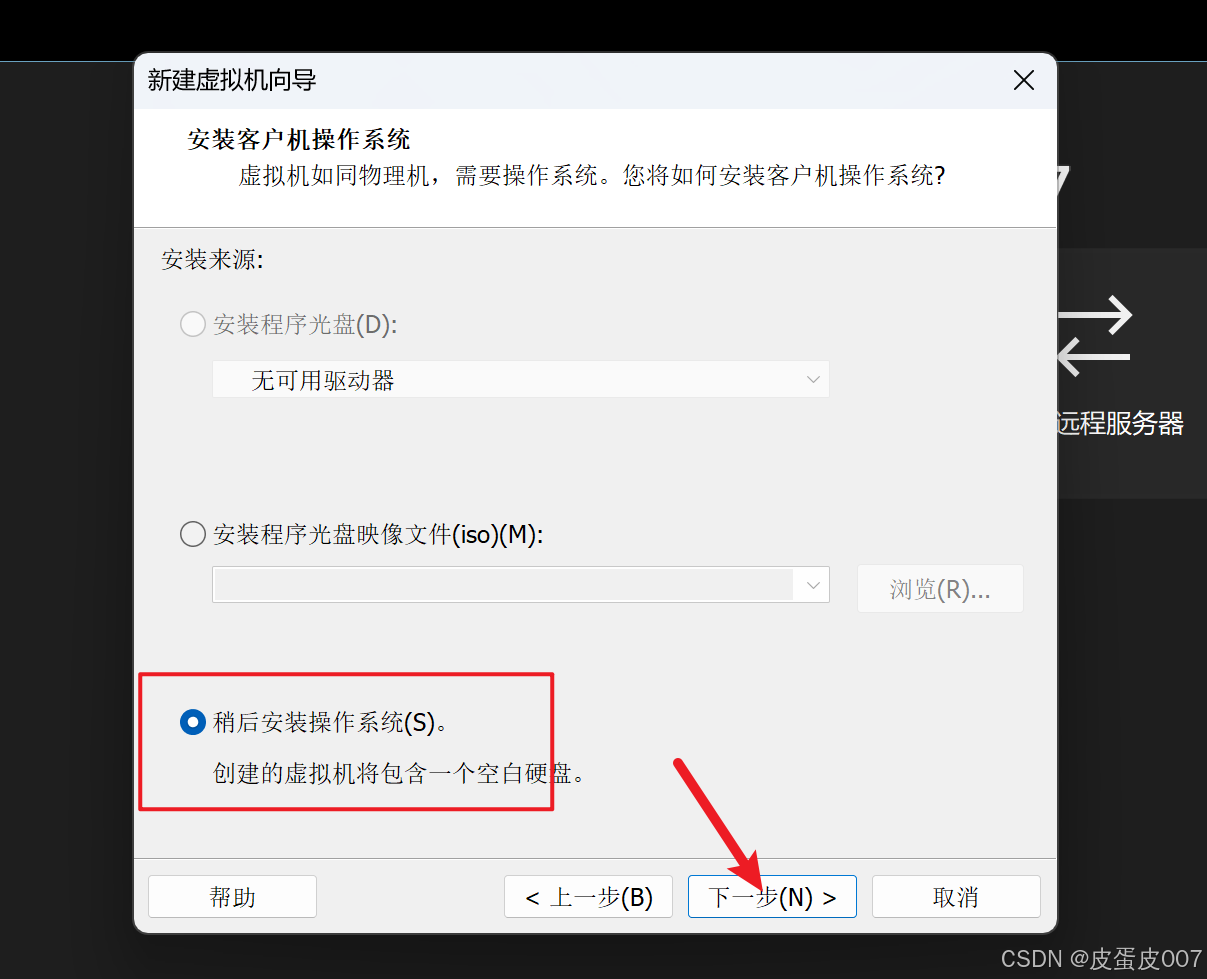
Task: Go back with < 上一步(B) button
Action: click(x=589, y=897)
